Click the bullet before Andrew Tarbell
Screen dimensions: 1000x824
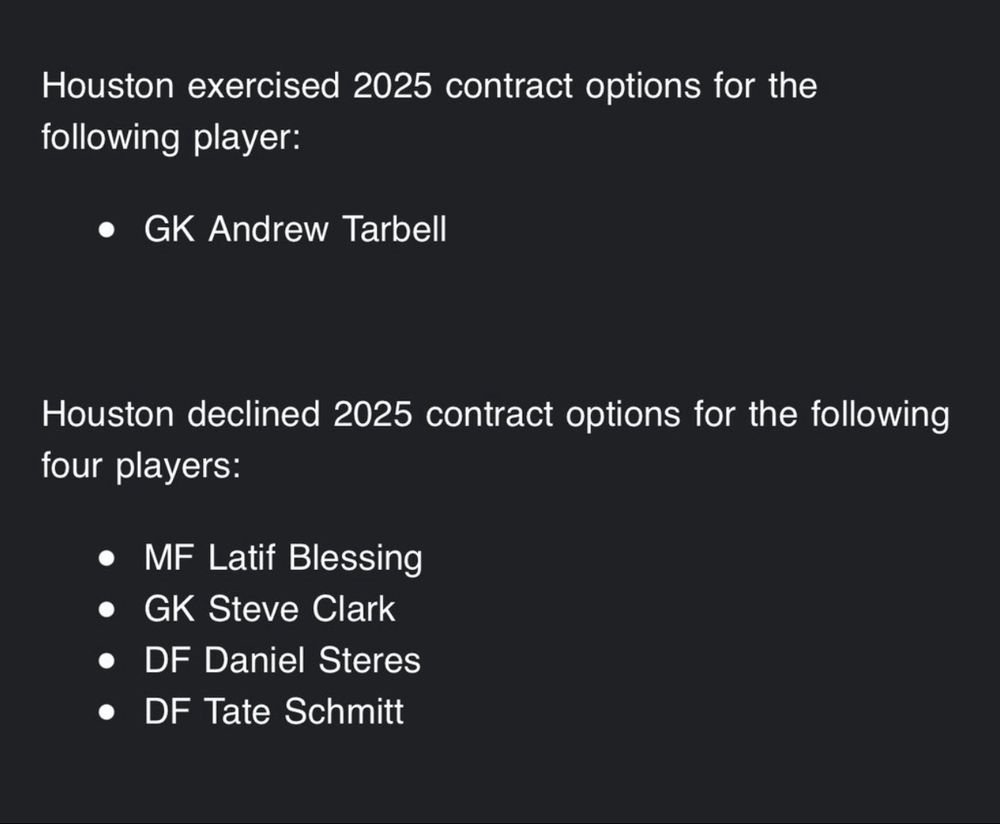pyautogui.click(x=107, y=230)
